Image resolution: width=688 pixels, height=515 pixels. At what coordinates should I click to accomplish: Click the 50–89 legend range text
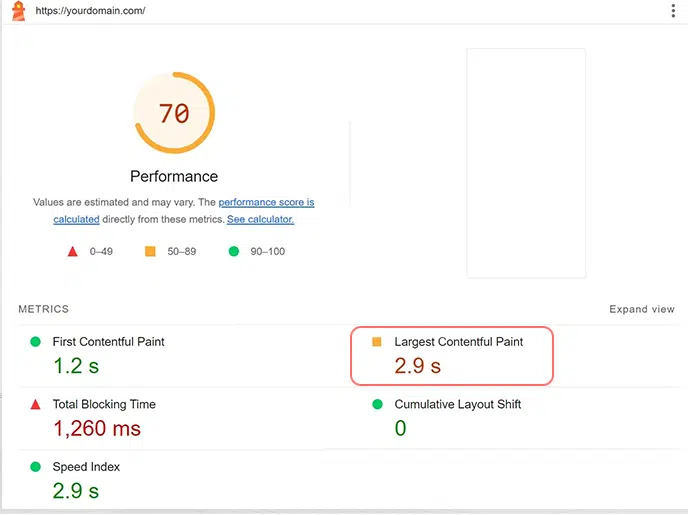pyautogui.click(x=182, y=251)
